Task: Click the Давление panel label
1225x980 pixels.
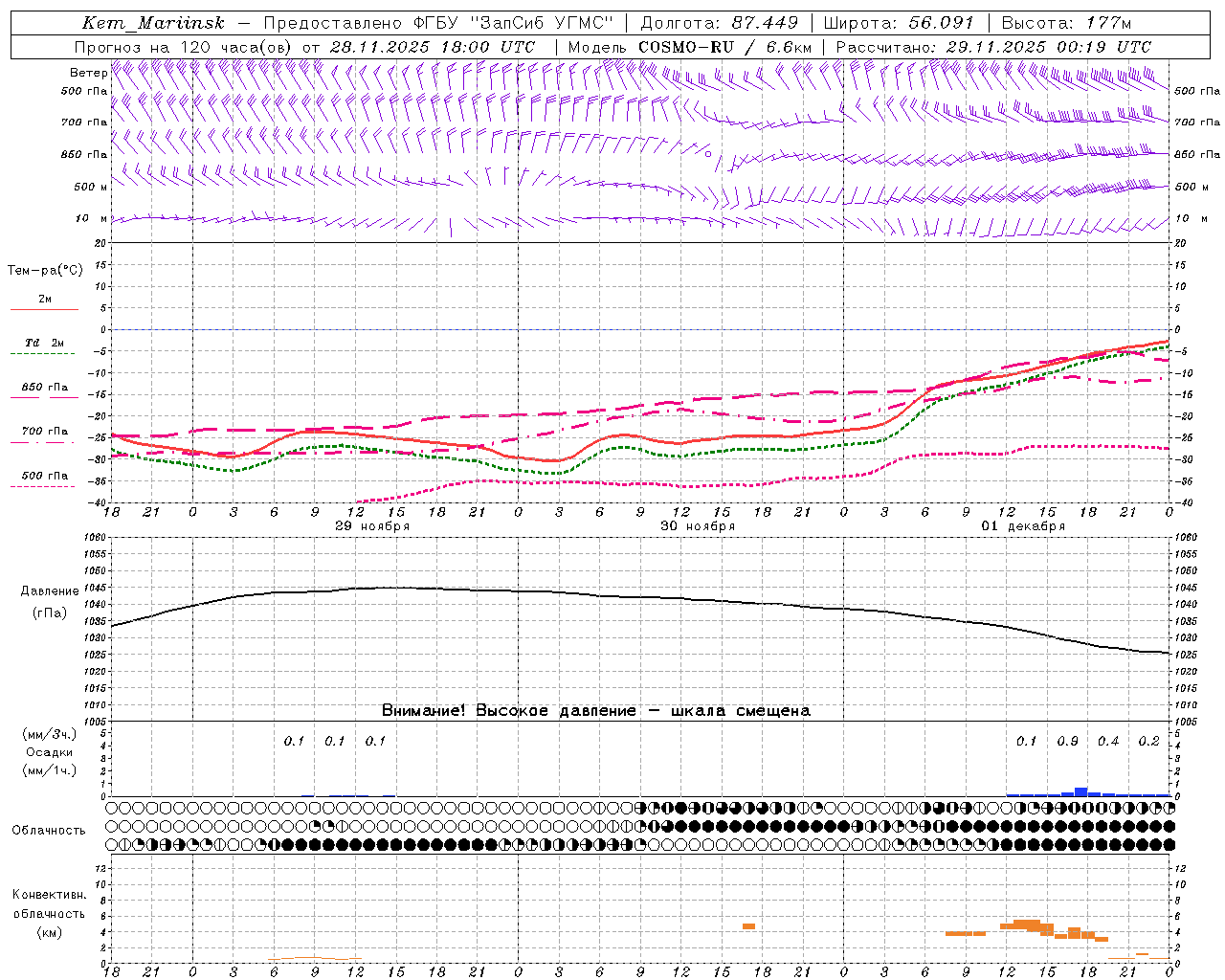Action: pos(50,591)
